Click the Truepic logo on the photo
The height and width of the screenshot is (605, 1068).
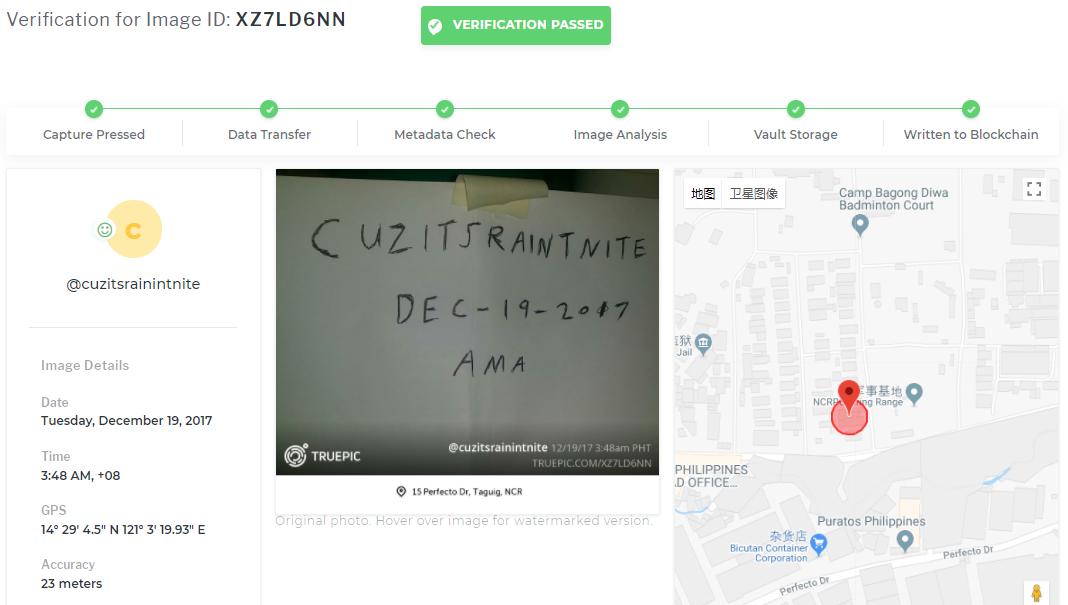(322, 455)
